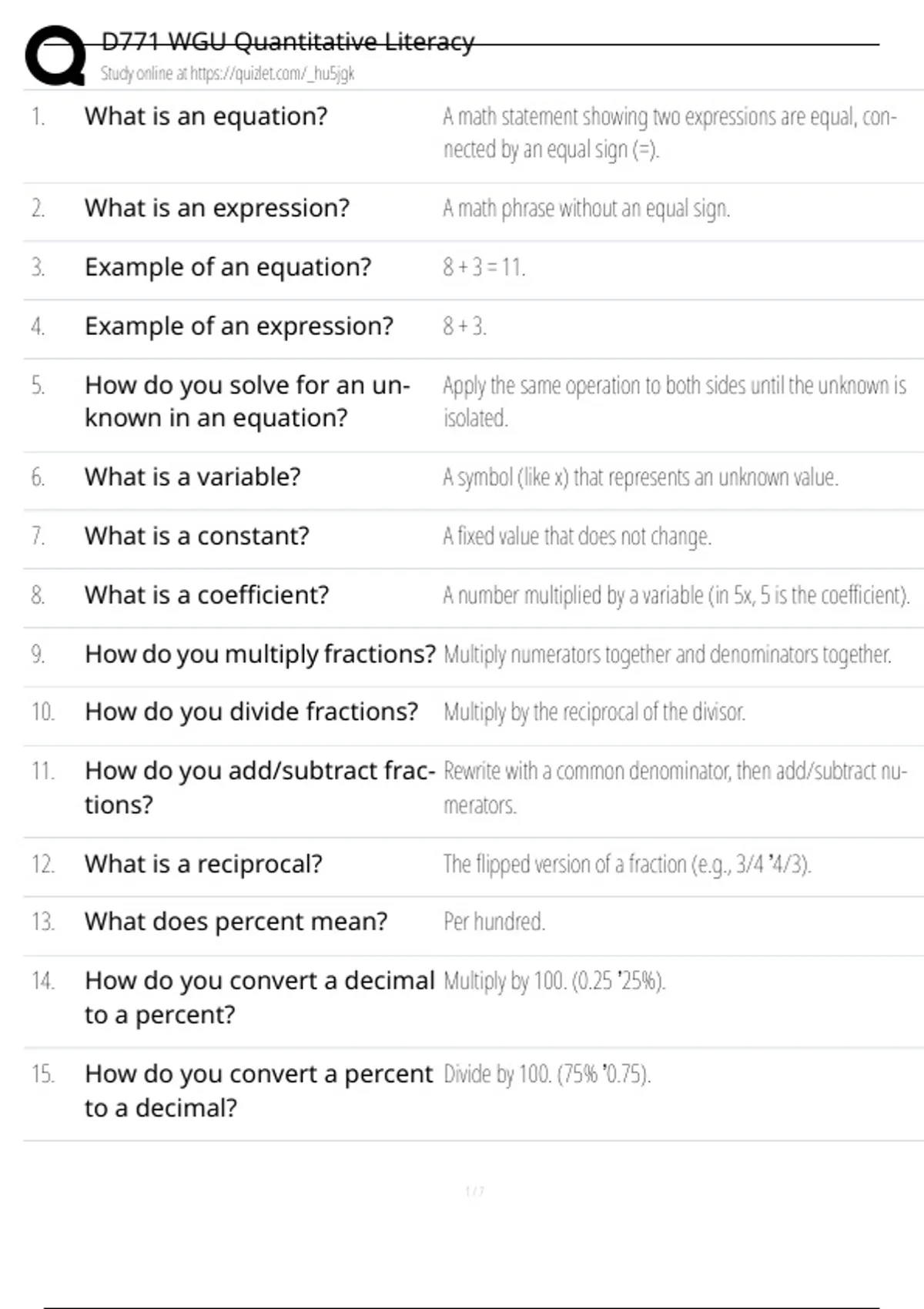
Task: Click the 'Per hundred.' definition
Action: click(494, 922)
